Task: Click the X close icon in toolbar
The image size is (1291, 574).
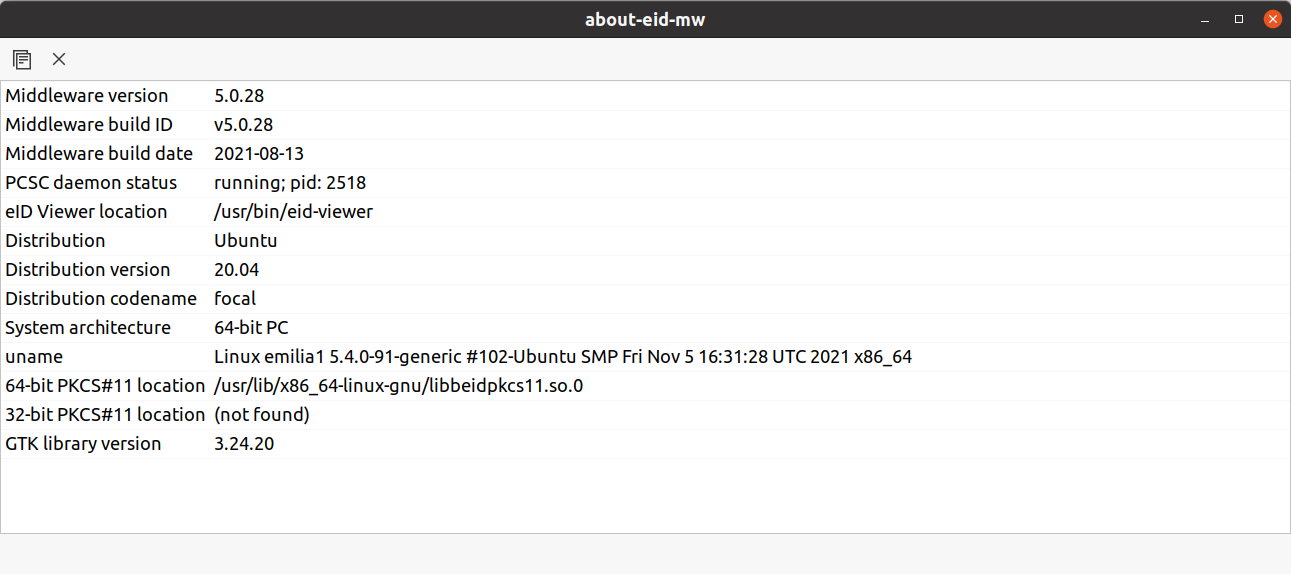Action: pyautogui.click(x=59, y=59)
